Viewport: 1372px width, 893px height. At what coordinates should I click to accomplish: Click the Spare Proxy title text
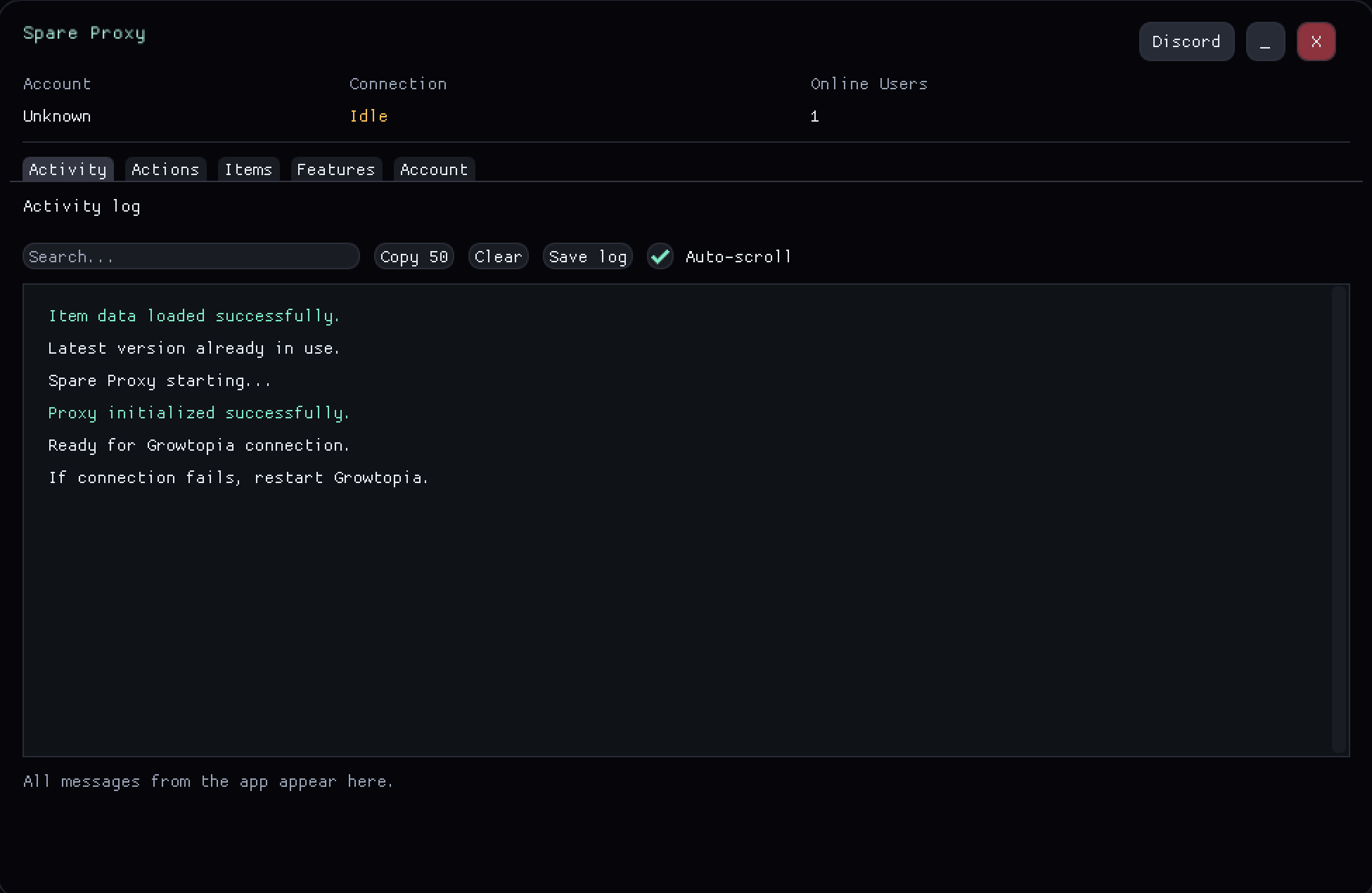(84, 33)
